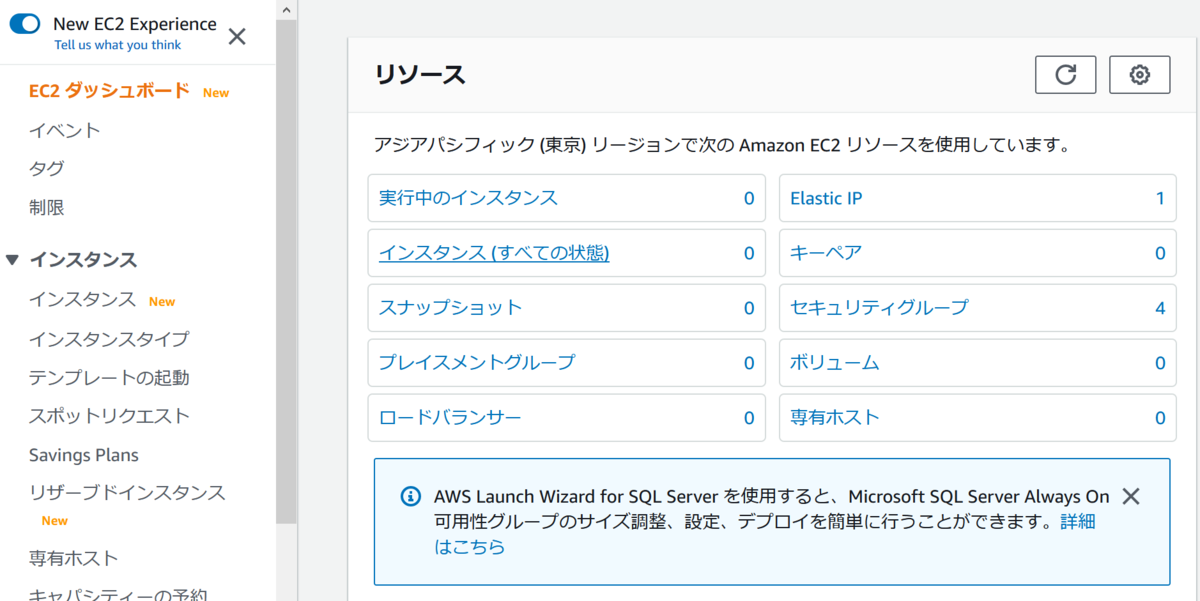This screenshot has height=601, width=1200.
Task: Open 専有ホスト in the sidebar
Action: click(x=74, y=558)
